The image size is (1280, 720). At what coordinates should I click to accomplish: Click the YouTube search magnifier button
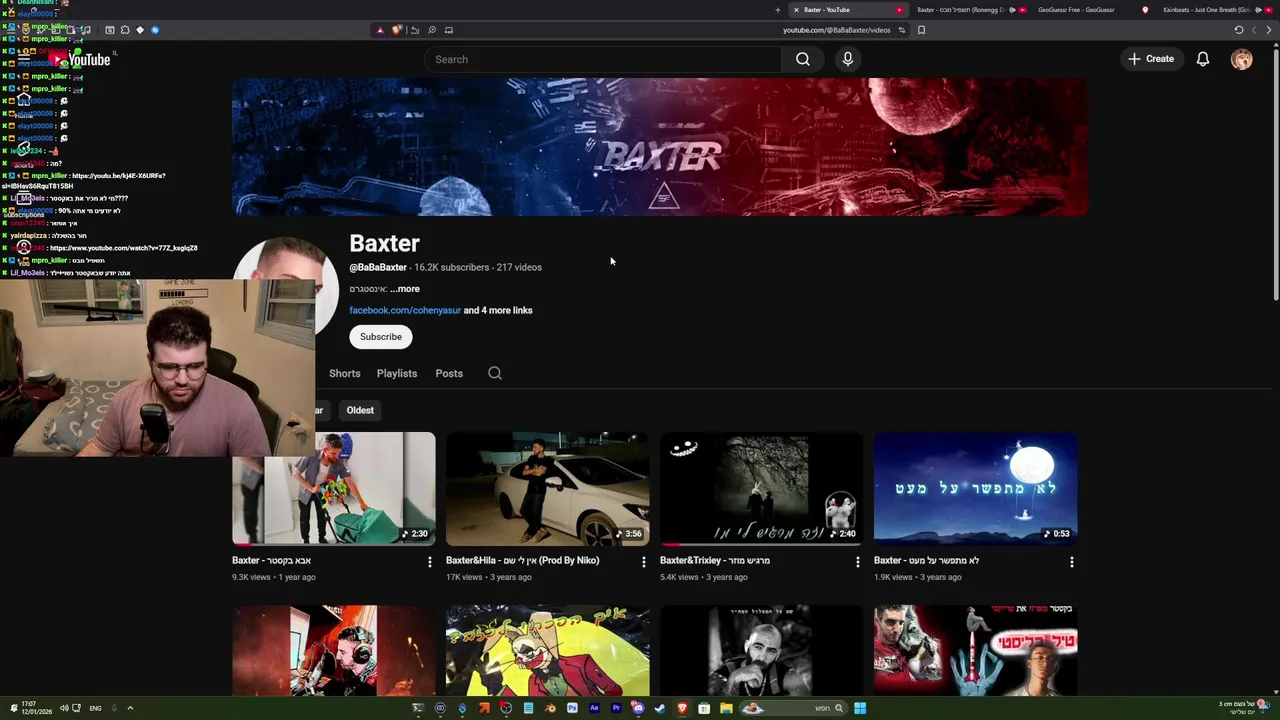[x=802, y=59]
